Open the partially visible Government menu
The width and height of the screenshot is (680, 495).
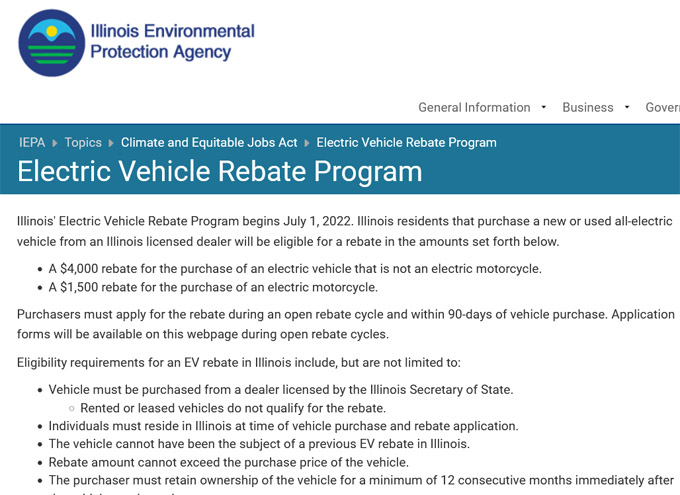coord(662,107)
